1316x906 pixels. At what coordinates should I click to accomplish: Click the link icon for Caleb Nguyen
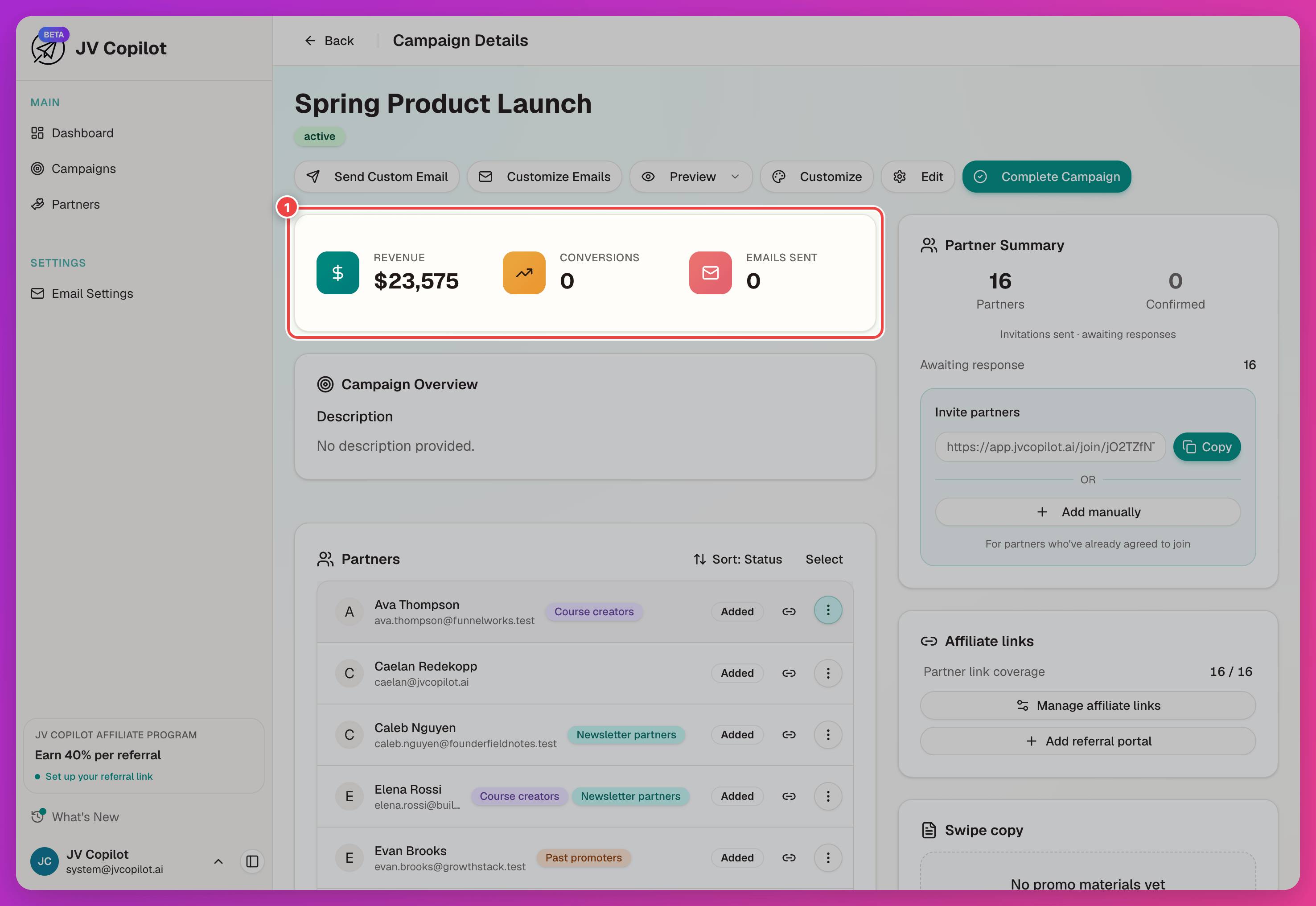(x=789, y=735)
